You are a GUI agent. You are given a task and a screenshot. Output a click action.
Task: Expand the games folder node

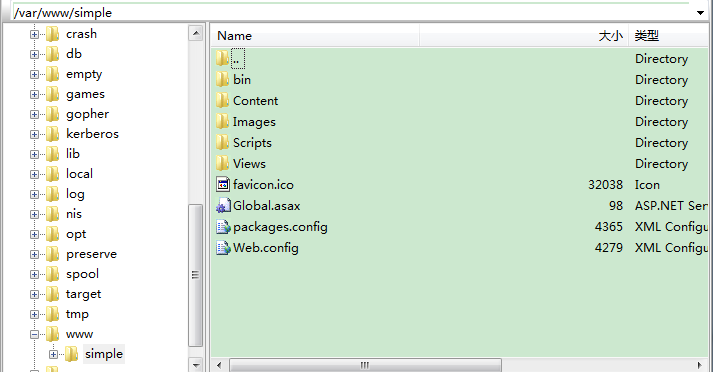tap(34, 94)
